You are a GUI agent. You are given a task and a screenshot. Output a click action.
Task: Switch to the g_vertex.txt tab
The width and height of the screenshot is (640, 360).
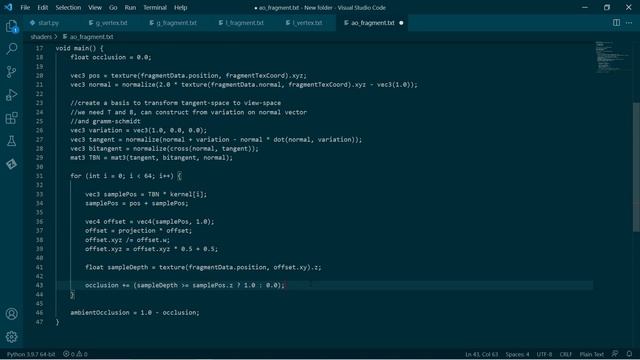coord(111,23)
